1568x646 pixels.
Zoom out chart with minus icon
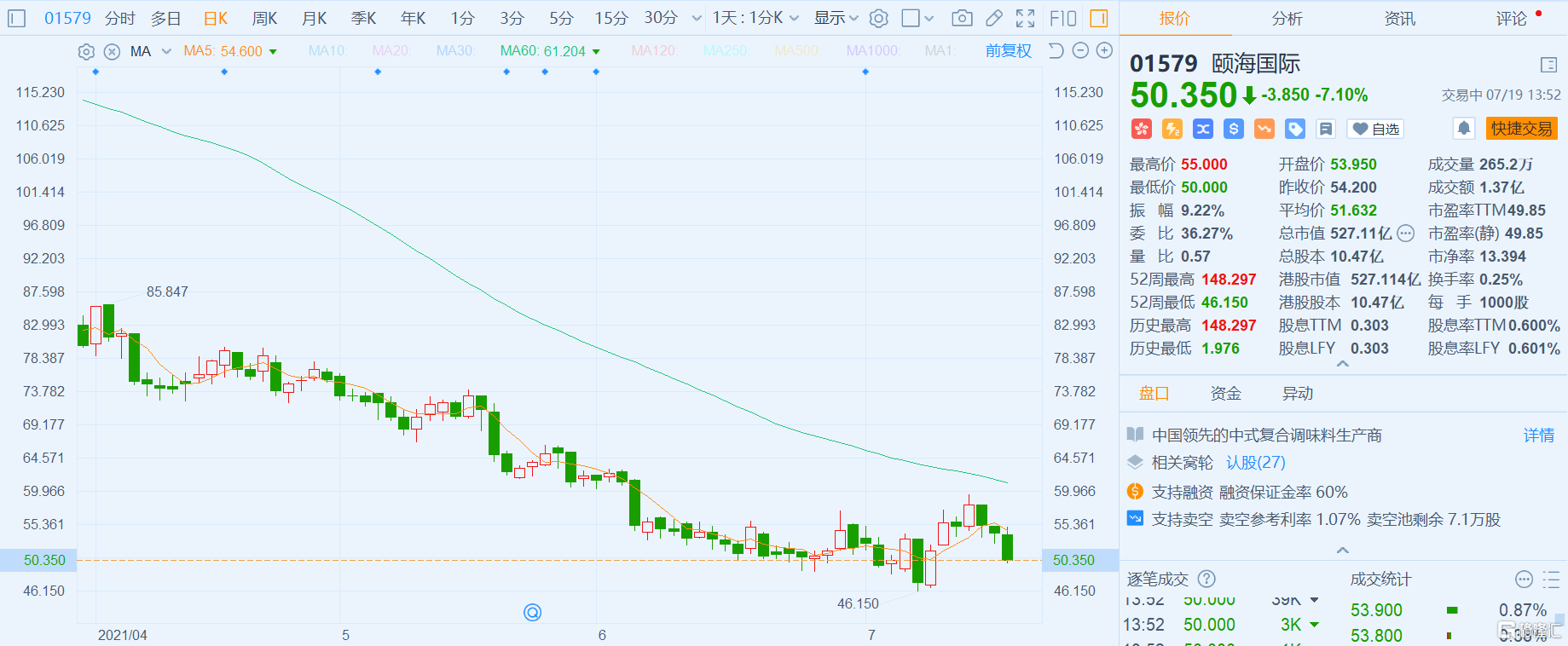tap(1080, 51)
